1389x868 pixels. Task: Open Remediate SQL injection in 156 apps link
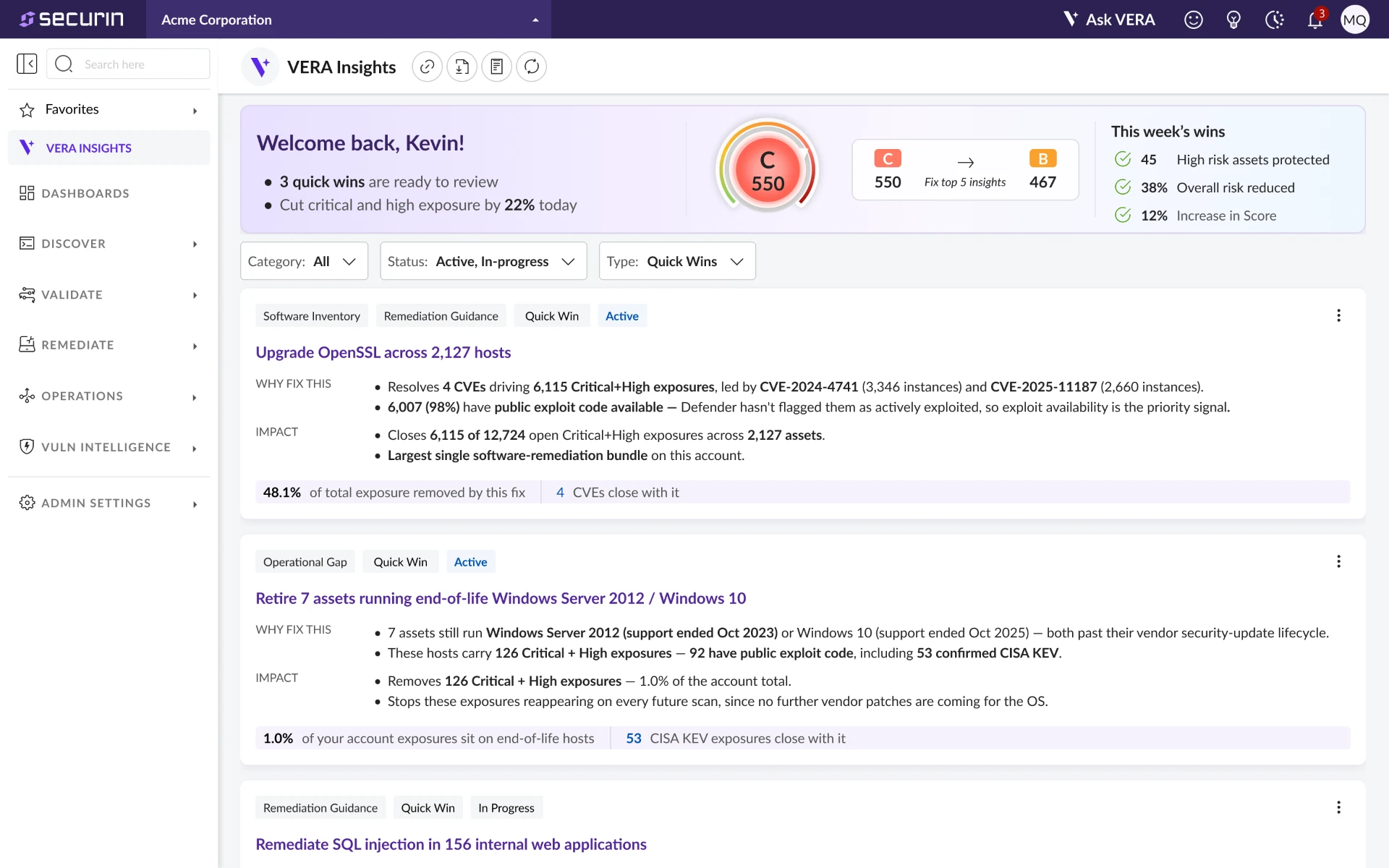click(451, 844)
